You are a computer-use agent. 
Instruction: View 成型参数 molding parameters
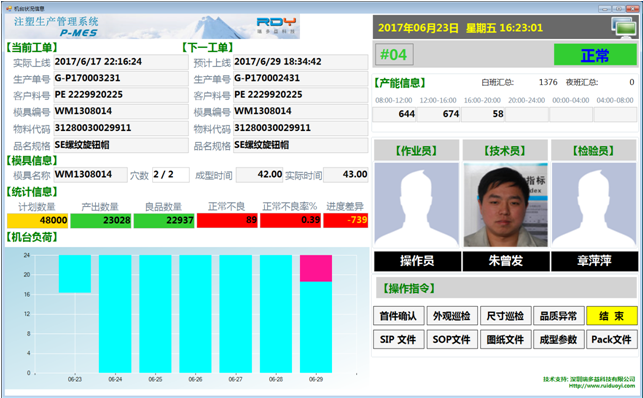(559, 339)
